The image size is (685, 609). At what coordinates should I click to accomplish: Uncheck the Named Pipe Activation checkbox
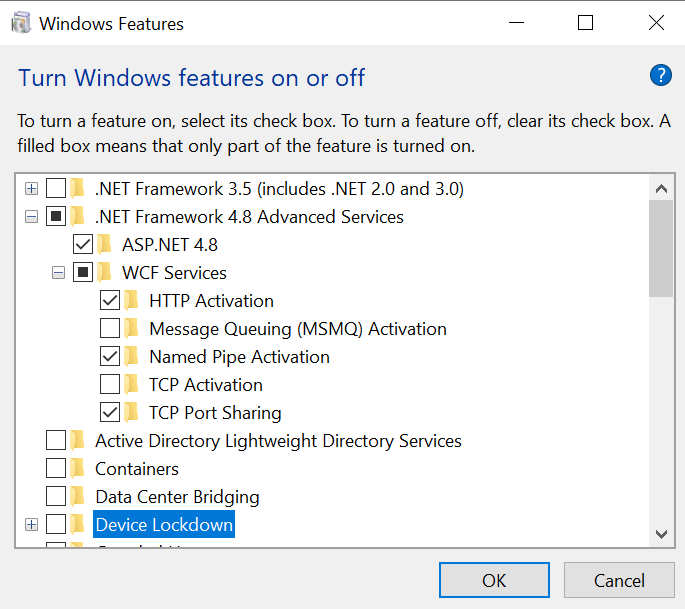[x=110, y=357]
